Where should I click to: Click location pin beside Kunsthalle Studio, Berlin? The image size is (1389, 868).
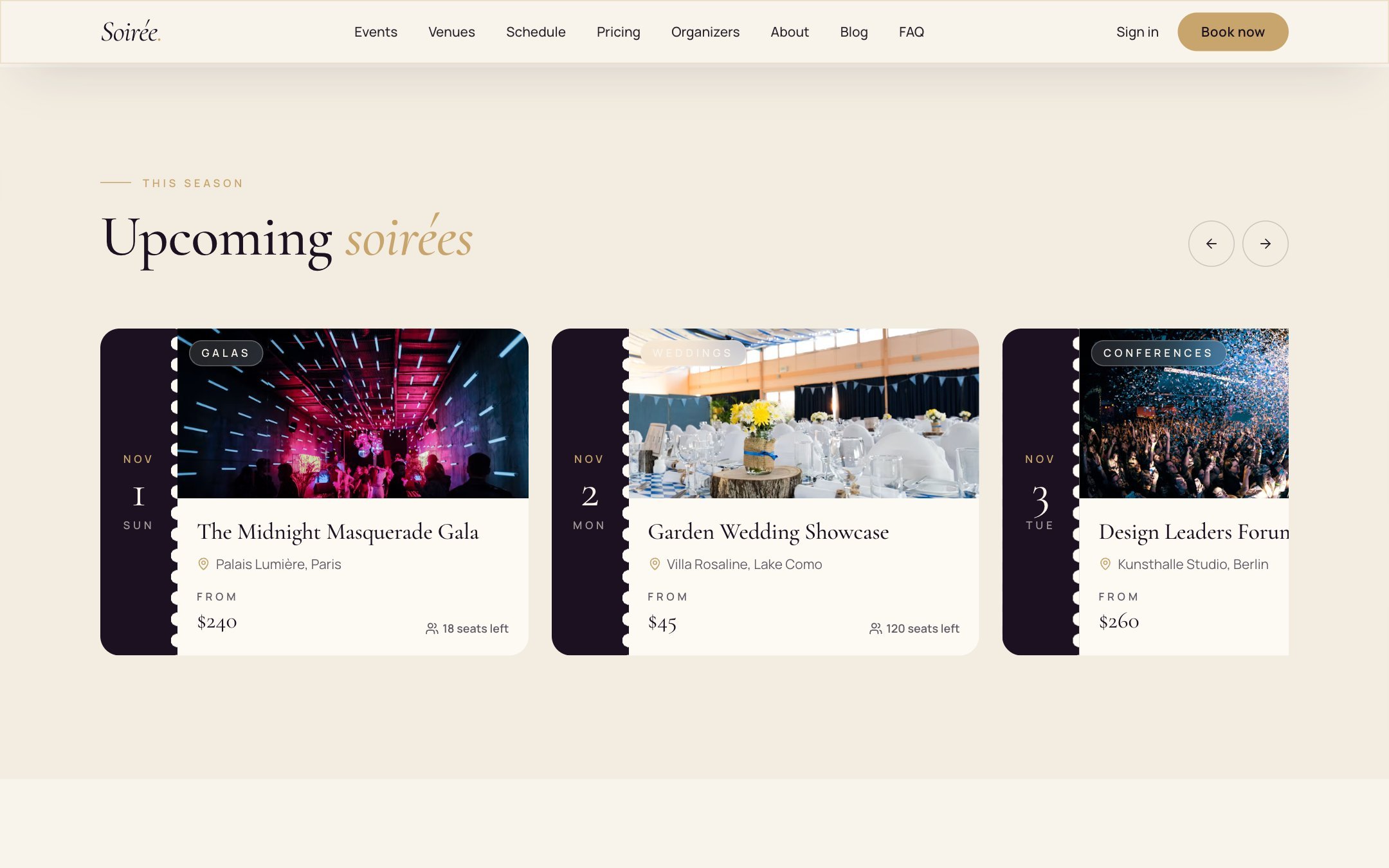1105,564
